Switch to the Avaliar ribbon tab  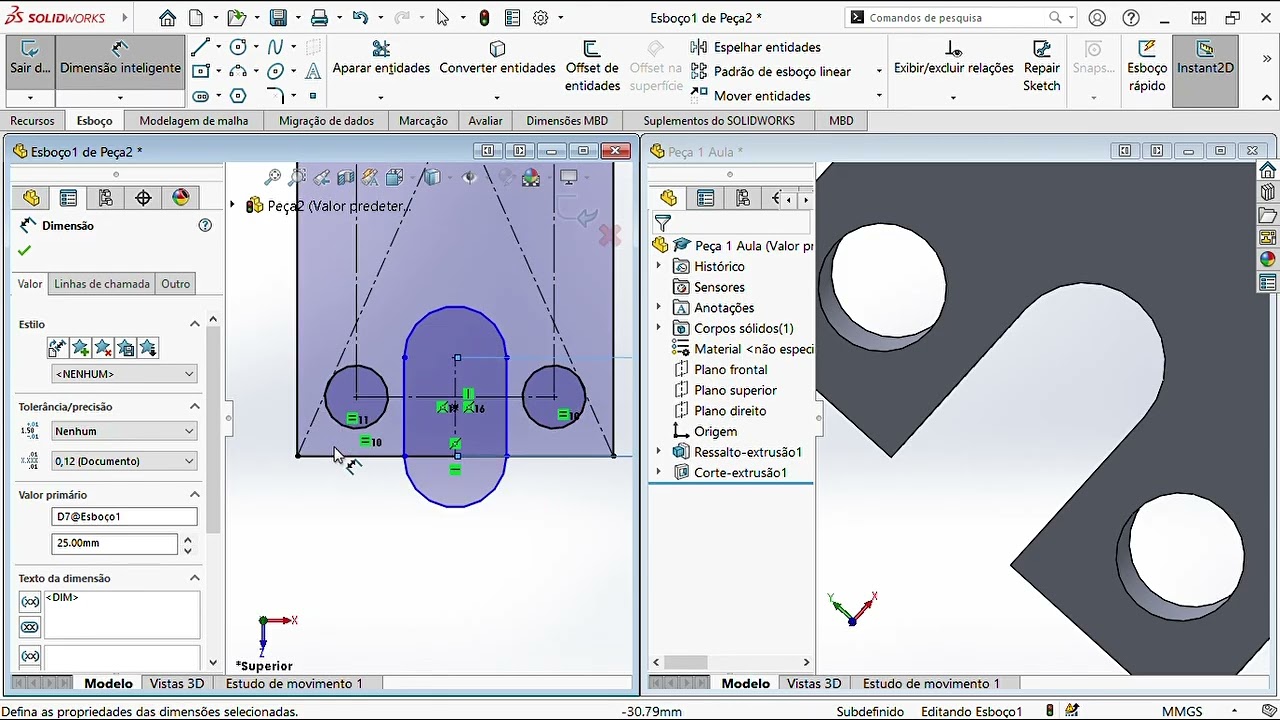[x=485, y=121]
